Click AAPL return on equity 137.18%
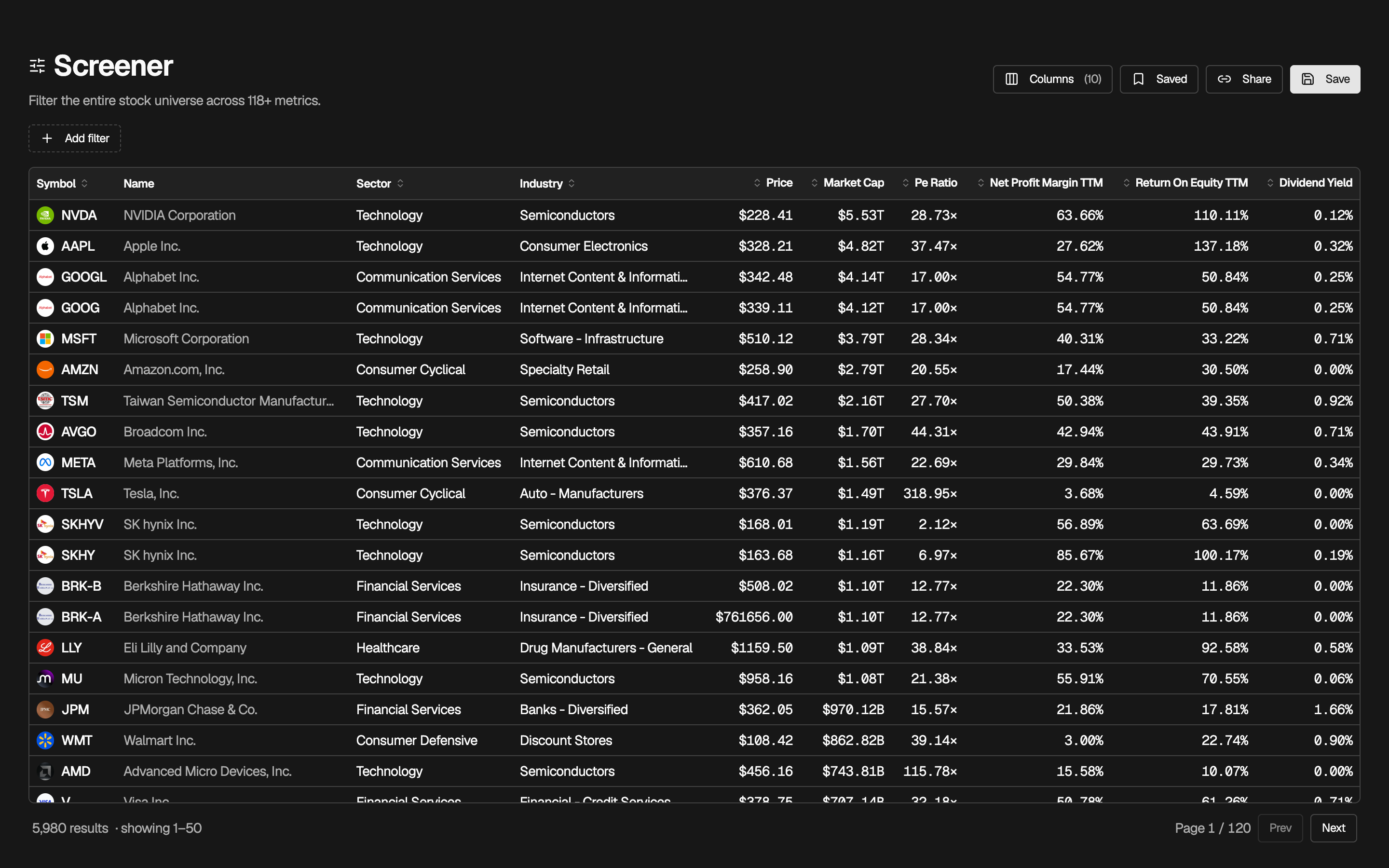 point(1221,246)
